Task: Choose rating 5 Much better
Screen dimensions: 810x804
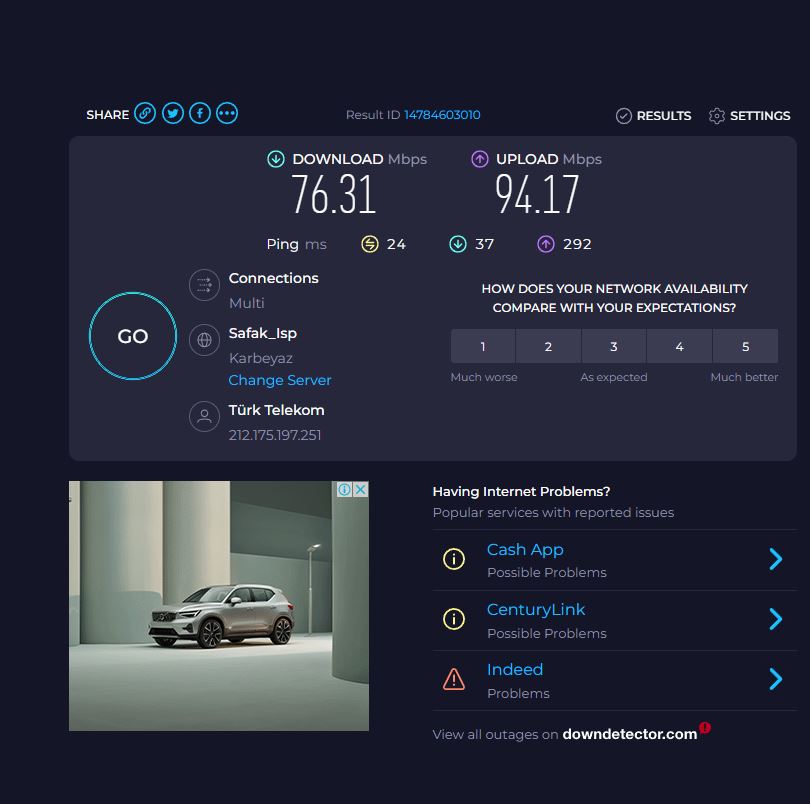Action: [x=745, y=347]
